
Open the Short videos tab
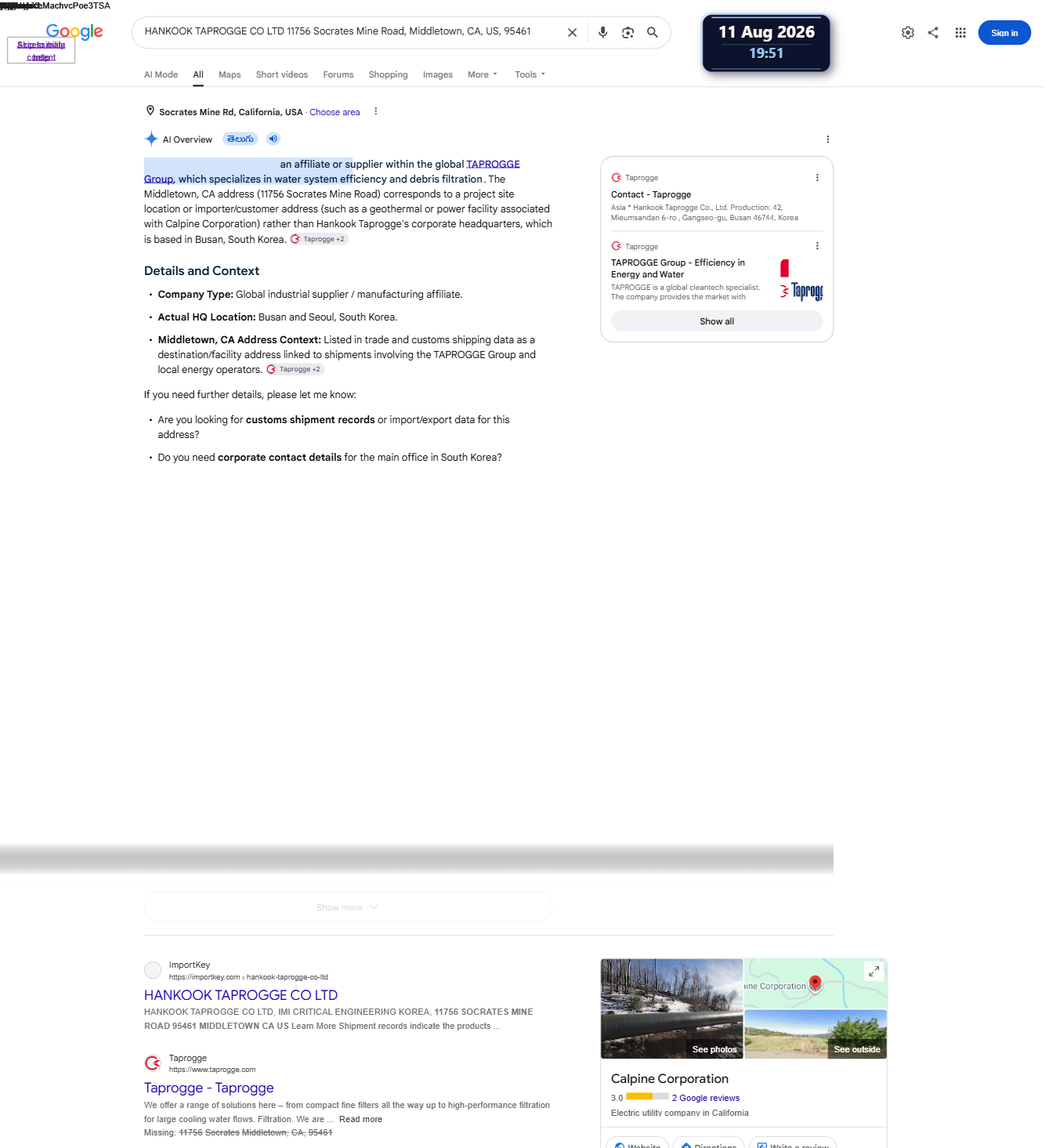282,74
